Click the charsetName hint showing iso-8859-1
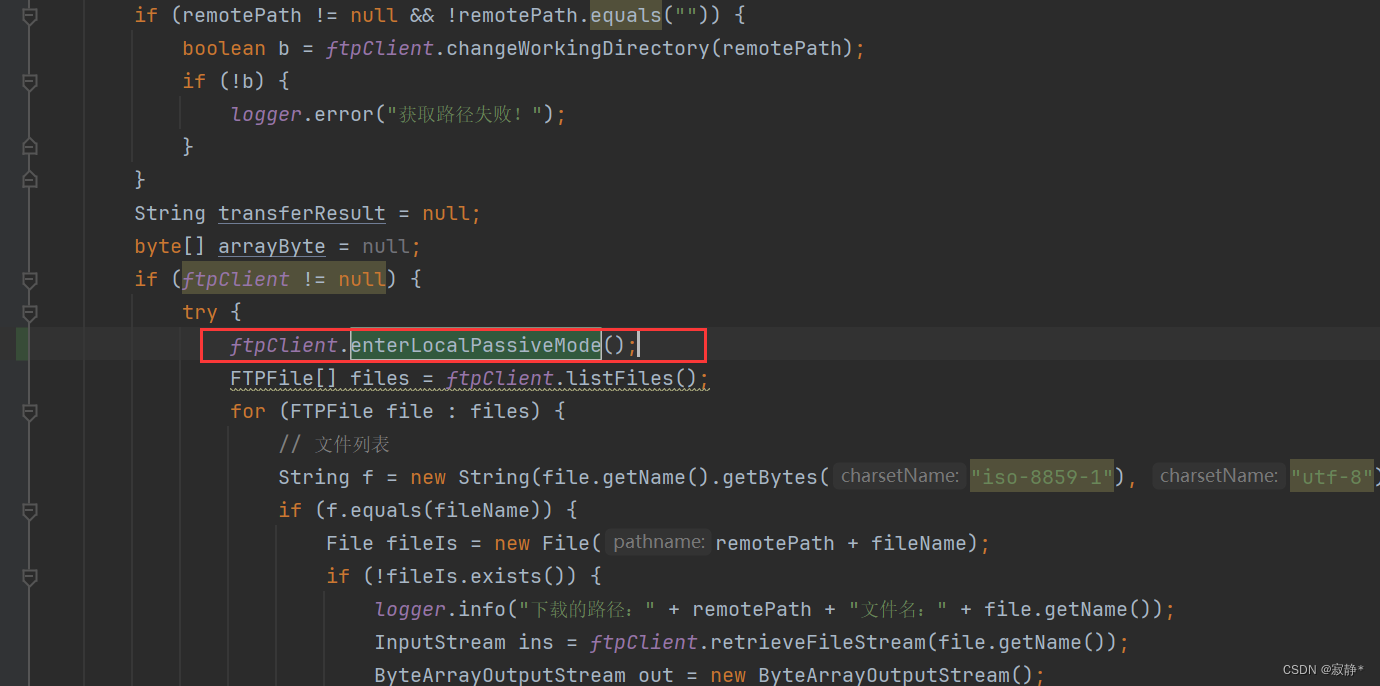Screen dimensions: 1380x686 coord(1041,476)
